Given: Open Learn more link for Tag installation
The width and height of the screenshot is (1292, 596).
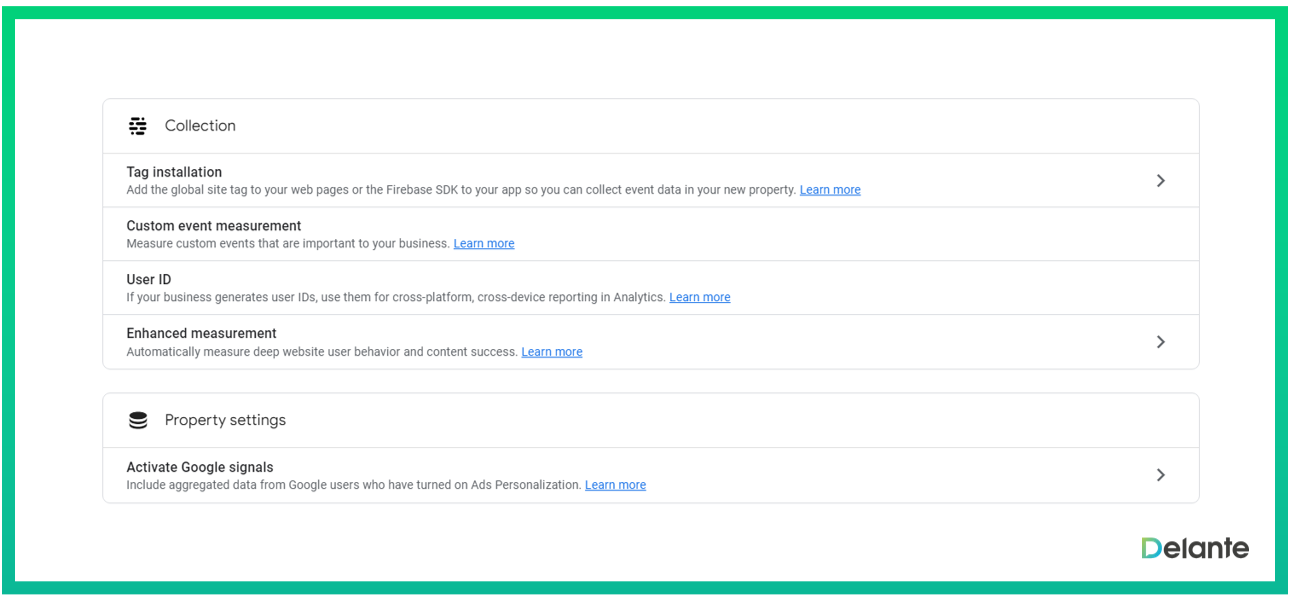Looking at the screenshot, I should point(830,190).
